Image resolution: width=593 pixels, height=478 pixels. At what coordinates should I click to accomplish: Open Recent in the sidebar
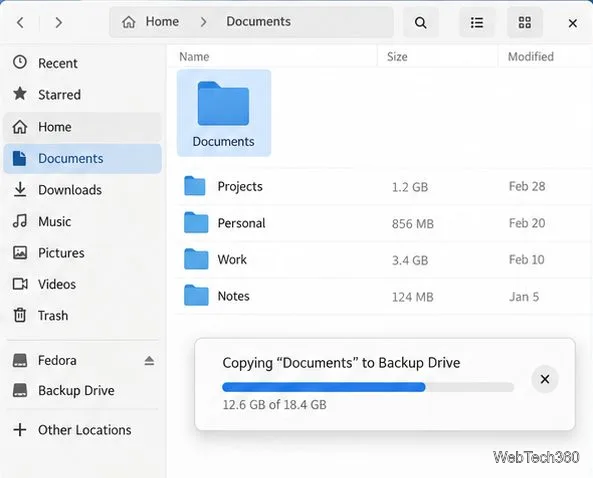(82, 63)
